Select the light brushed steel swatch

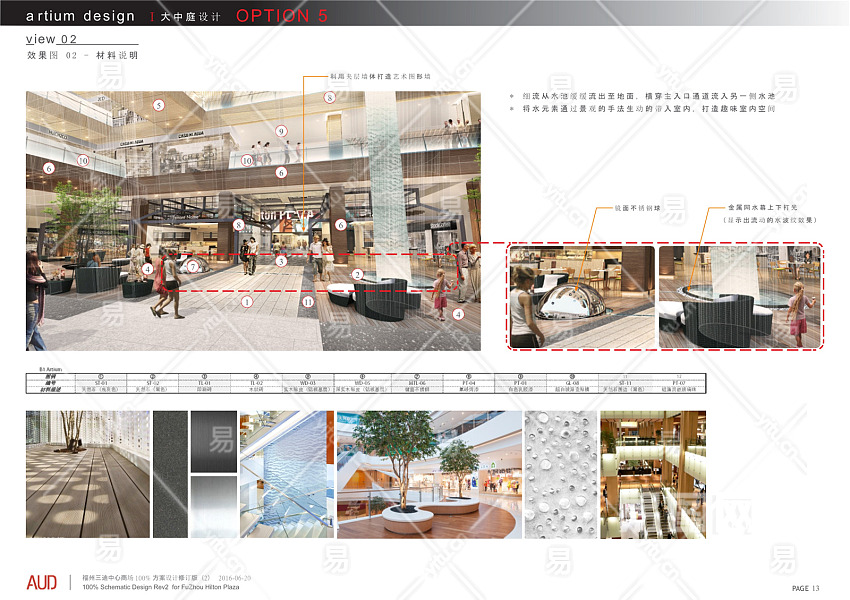(214, 507)
